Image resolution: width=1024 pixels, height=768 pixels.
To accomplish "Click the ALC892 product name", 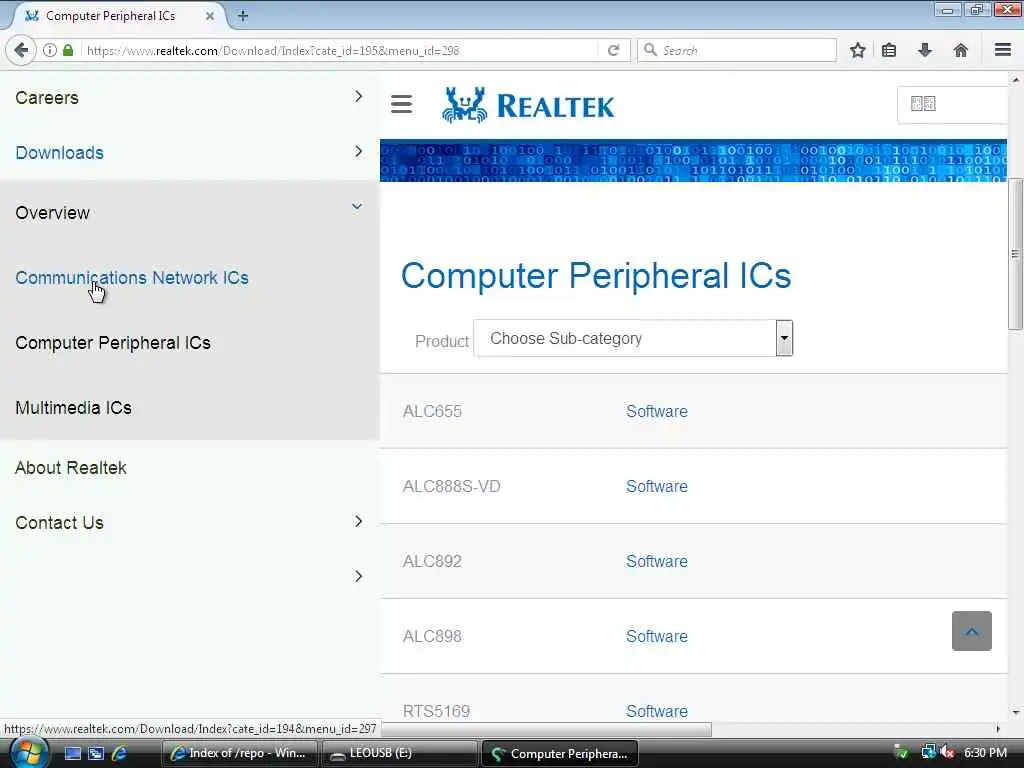I will (x=432, y=562).
